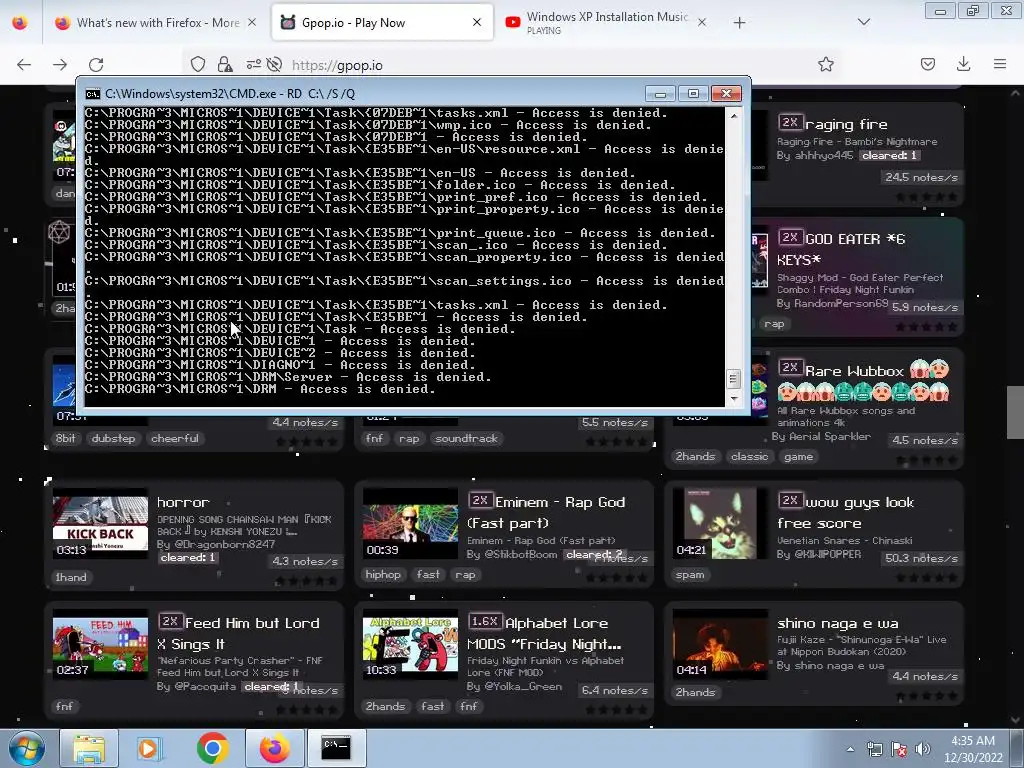Open the raging fire song title
This screenshot has width=1024, height=768.
click(x=846, y=124)
